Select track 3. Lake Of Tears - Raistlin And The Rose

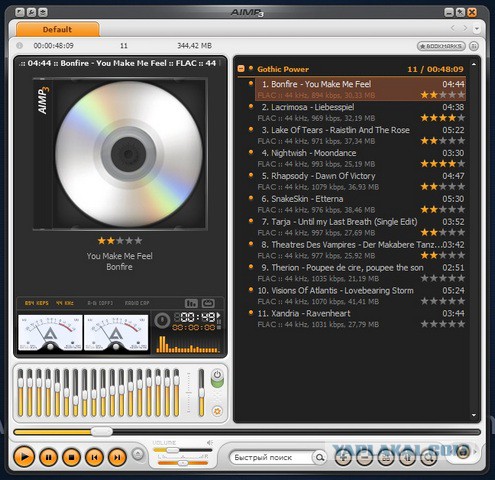pos(360,135)
